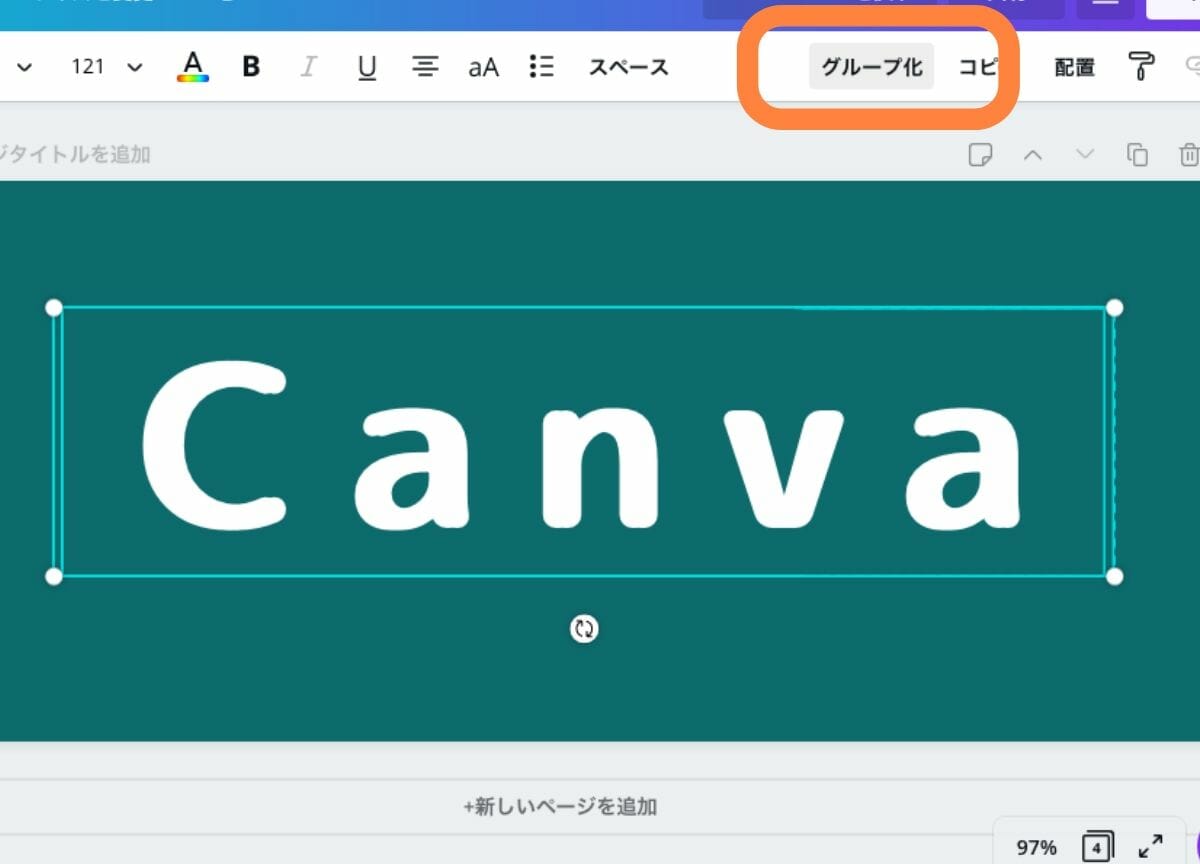Move the page up with the up chevron
The width and height of the screenshot is (1200, 864).
coord(1033,155)
